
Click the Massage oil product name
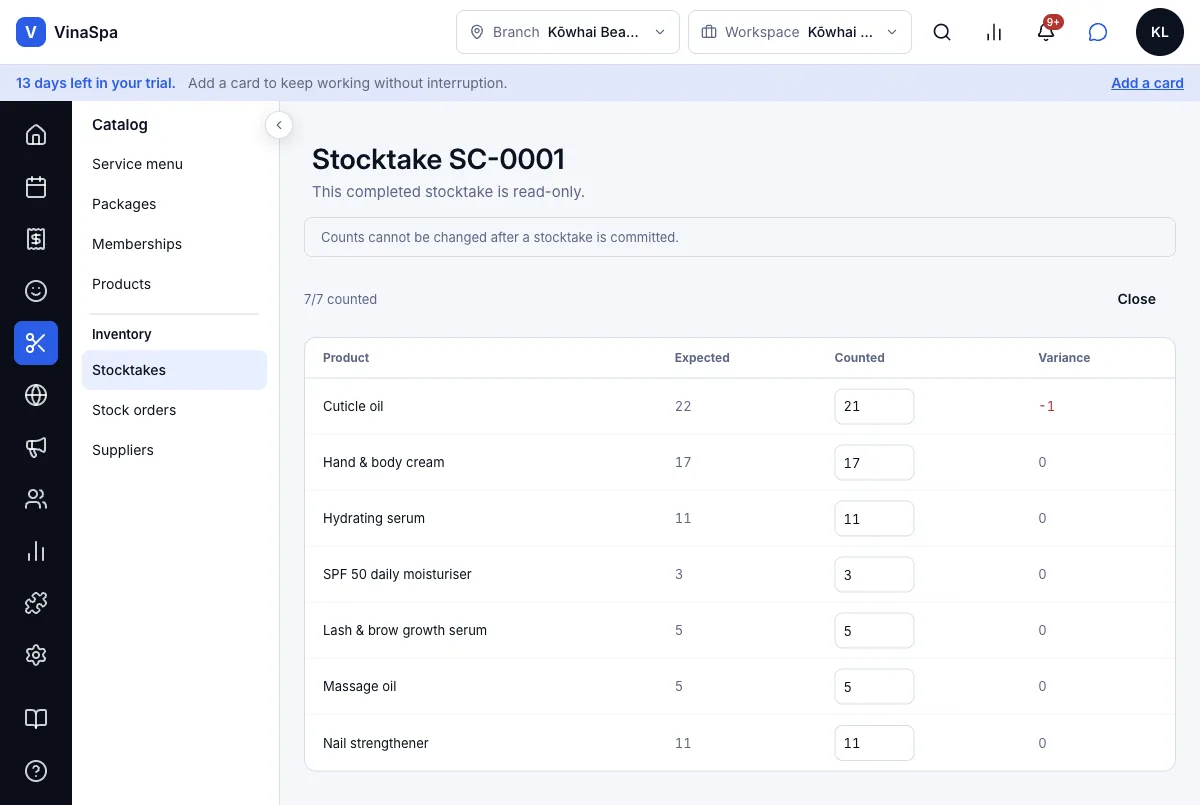point(360,686)
